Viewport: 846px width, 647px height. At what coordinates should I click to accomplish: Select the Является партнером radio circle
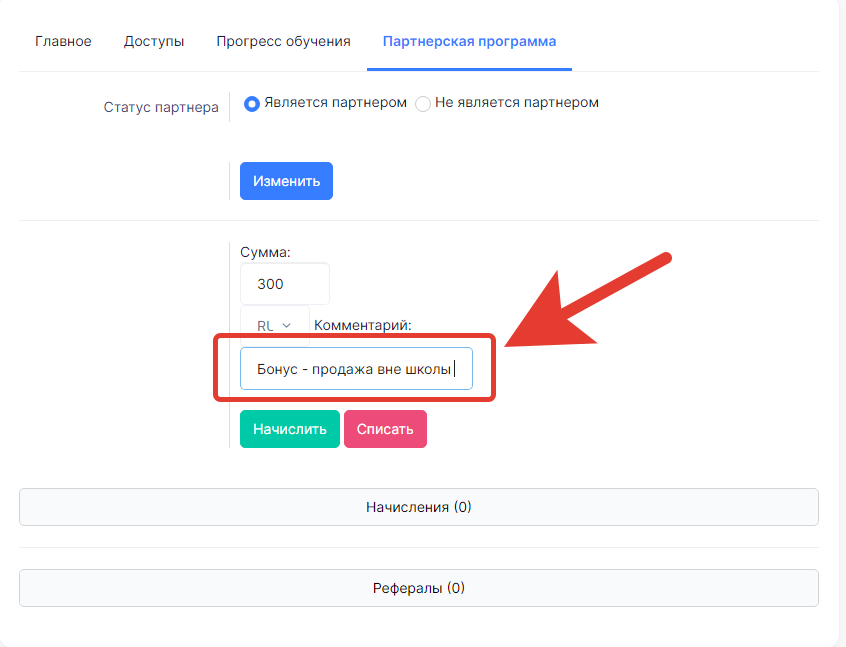pyautogui.click(x=251, y=104)
